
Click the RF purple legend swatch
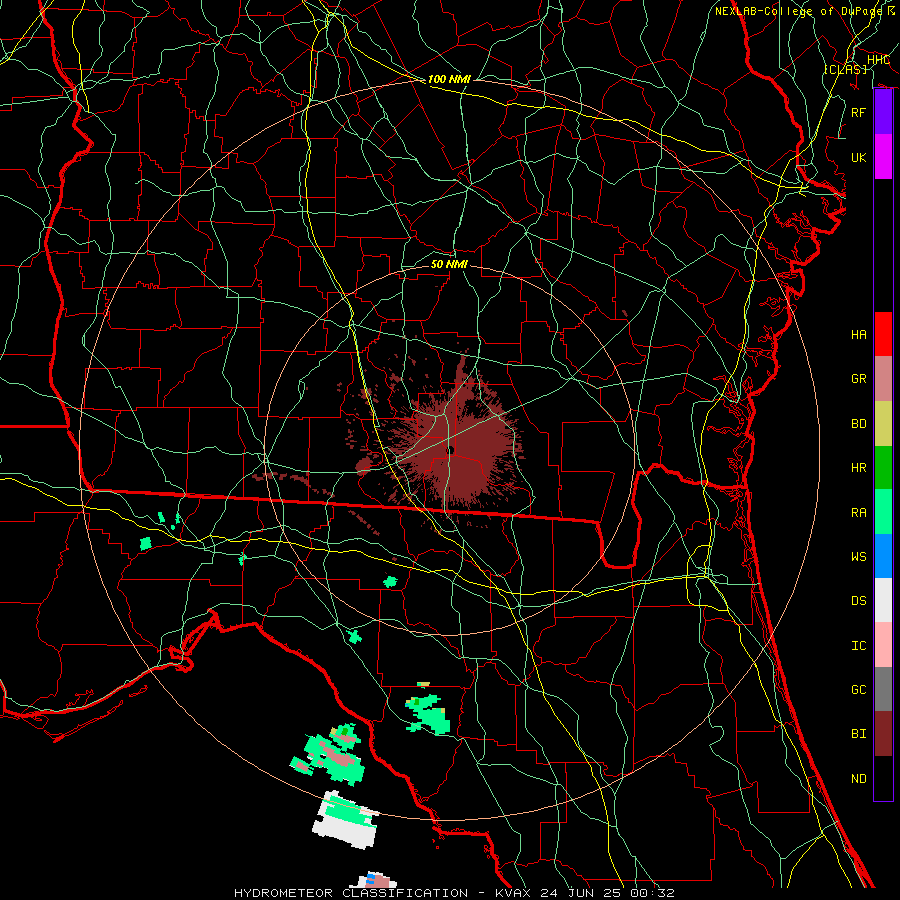[883, 112]
